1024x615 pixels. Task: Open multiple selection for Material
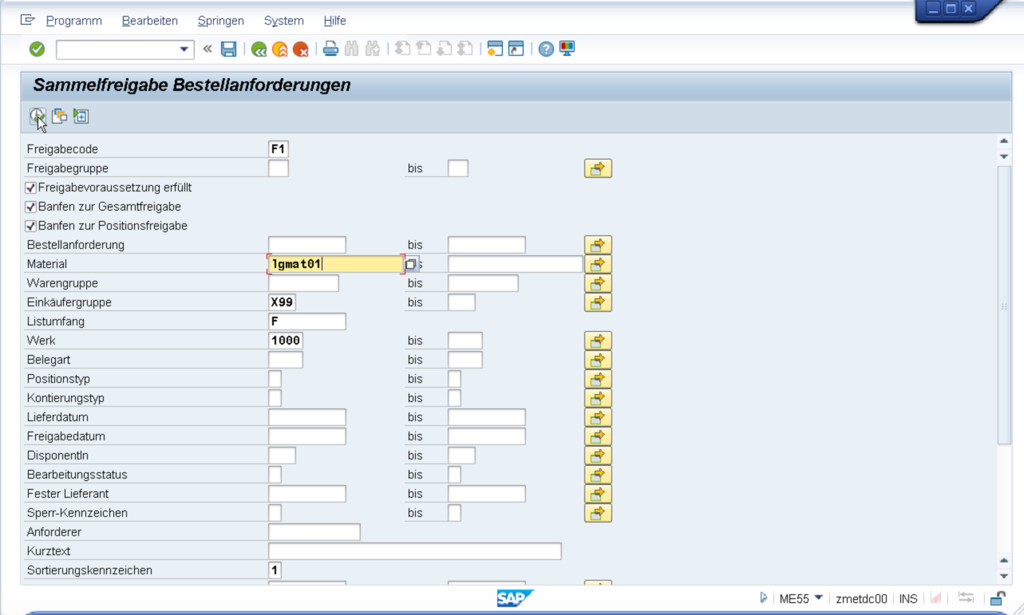[598, 264]
